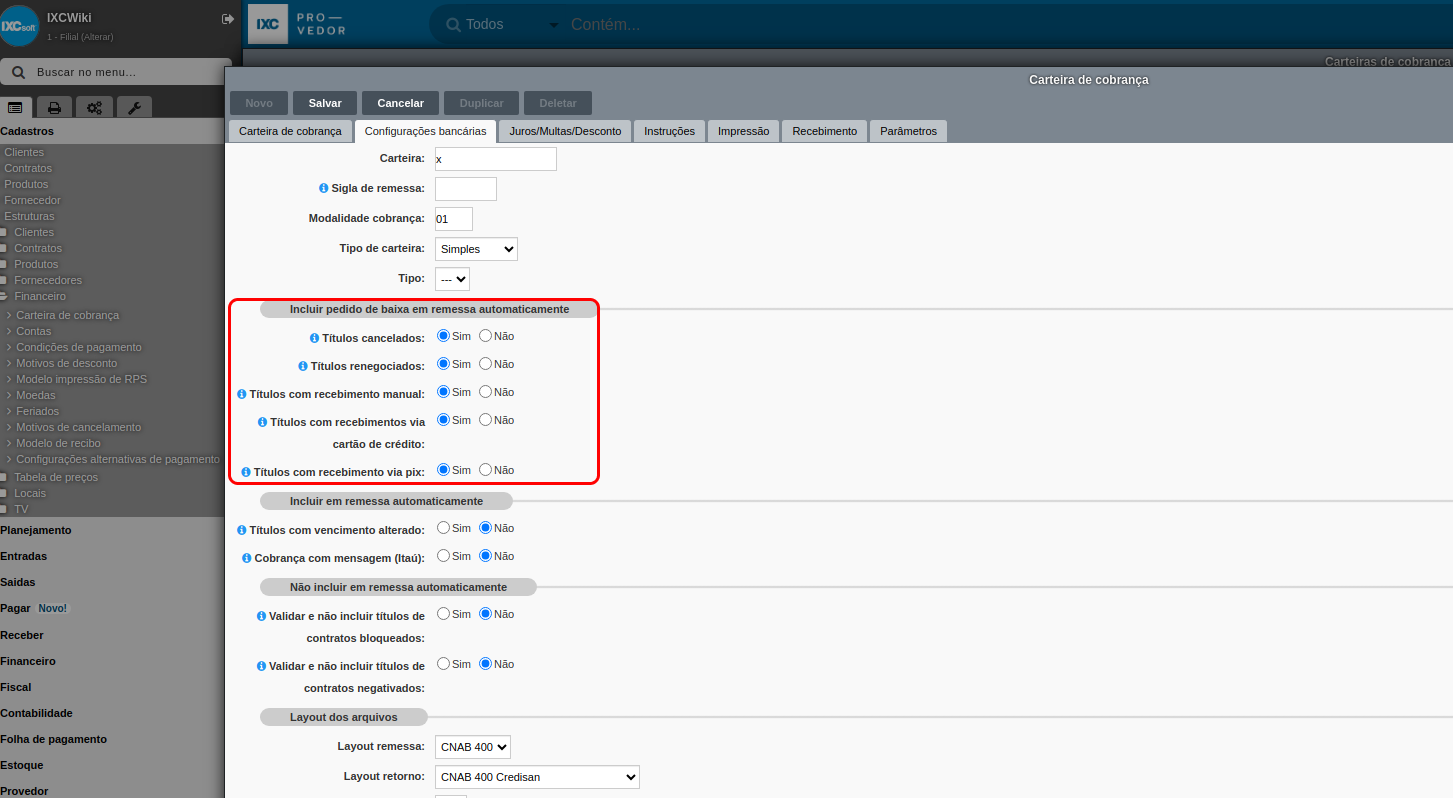Image resolution: width=1453 pixels, height=798 pixels.
Task: Click the logout arrow icon beside IXCWiki
Action: [228, 19]
